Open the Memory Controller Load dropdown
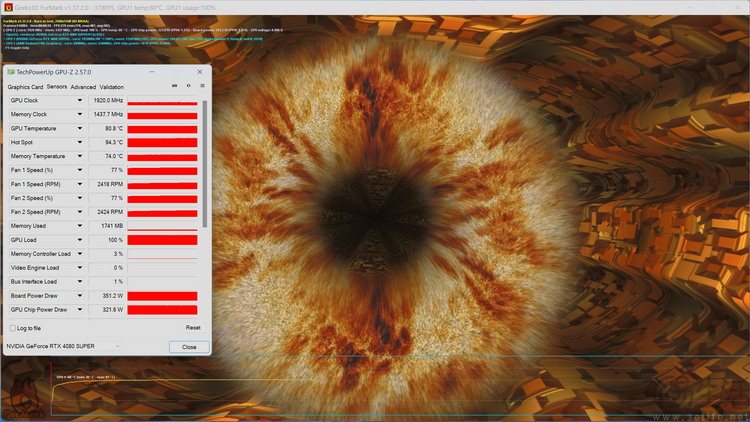750x422 pixels. [x=80, y=254]
